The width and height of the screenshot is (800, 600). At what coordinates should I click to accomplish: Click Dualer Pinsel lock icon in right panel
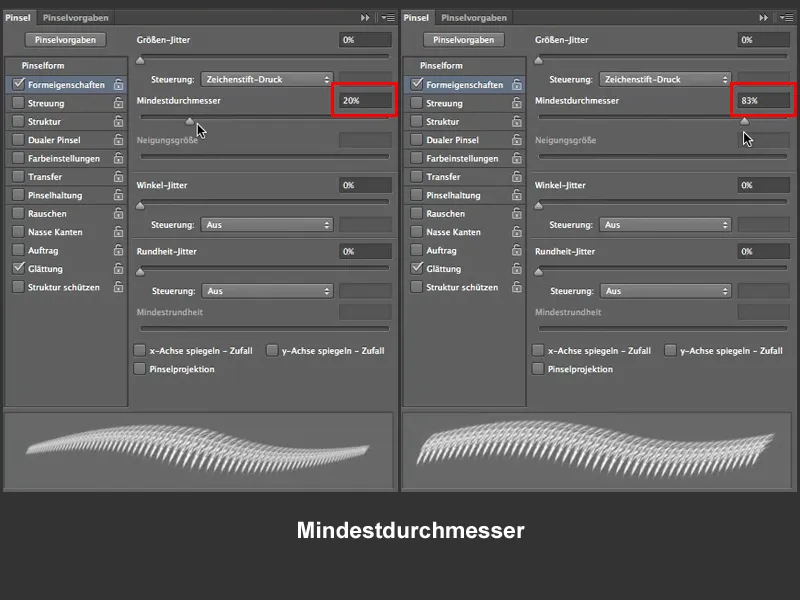(517, 139)
